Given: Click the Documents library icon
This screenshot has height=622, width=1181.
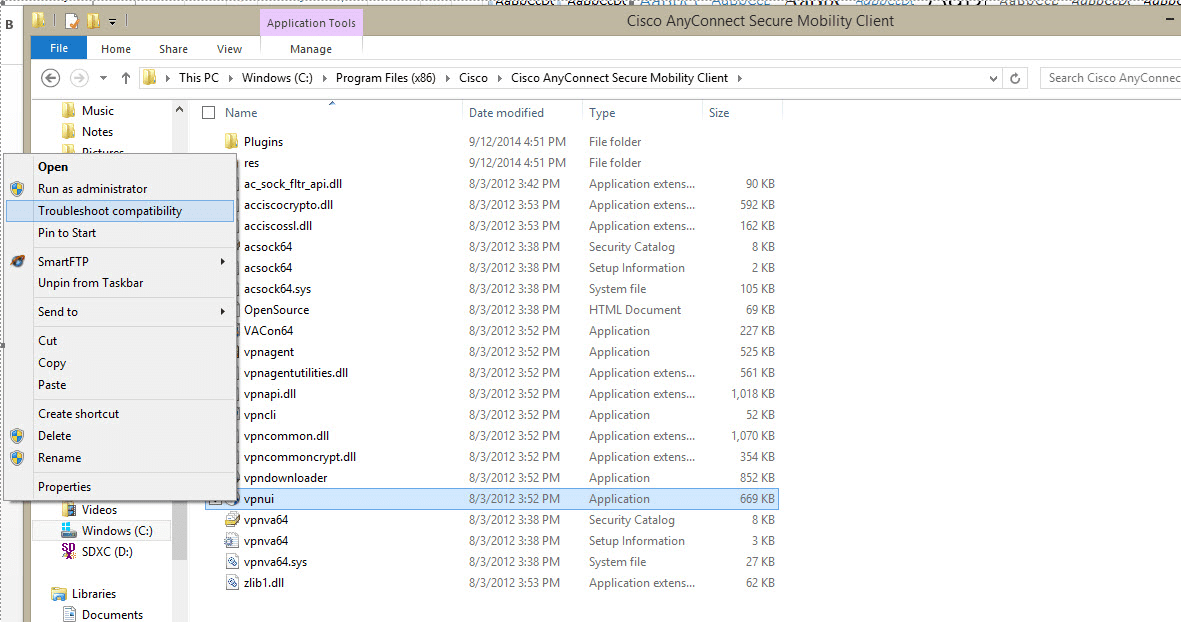Looking at the screenshot, I should (69, 614).
